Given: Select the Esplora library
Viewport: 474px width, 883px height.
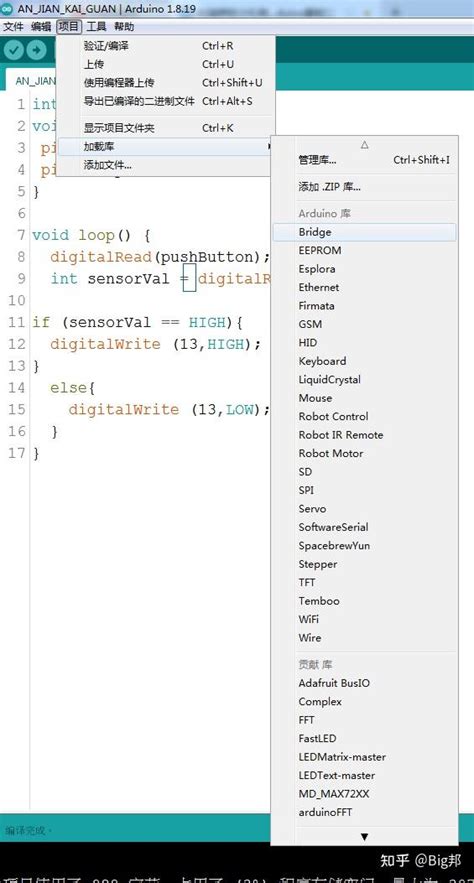Looking at the screenshot, I should tap(364, 269).
